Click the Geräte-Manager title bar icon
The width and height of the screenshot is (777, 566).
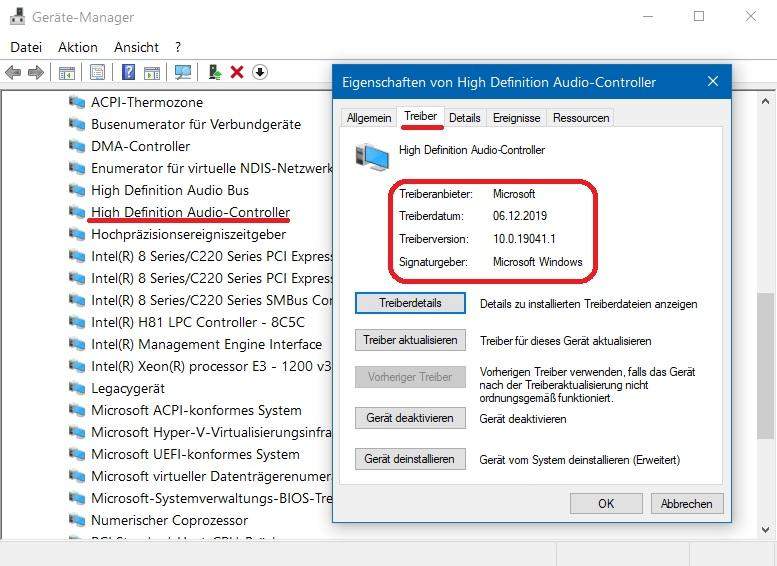17,17
